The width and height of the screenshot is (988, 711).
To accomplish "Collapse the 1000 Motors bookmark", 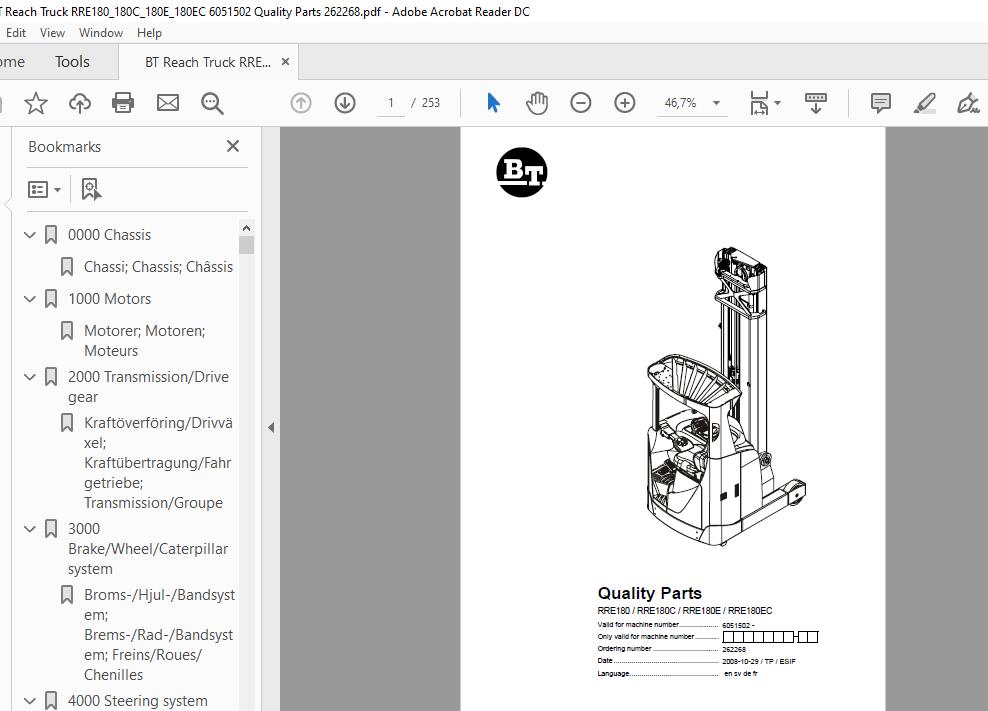I will pos(30,299).
